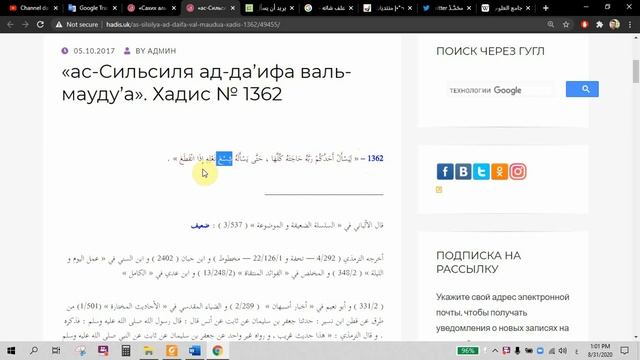640x360 pixels.
Task: Open the Chrome three-dot menu
Action: 630,24
